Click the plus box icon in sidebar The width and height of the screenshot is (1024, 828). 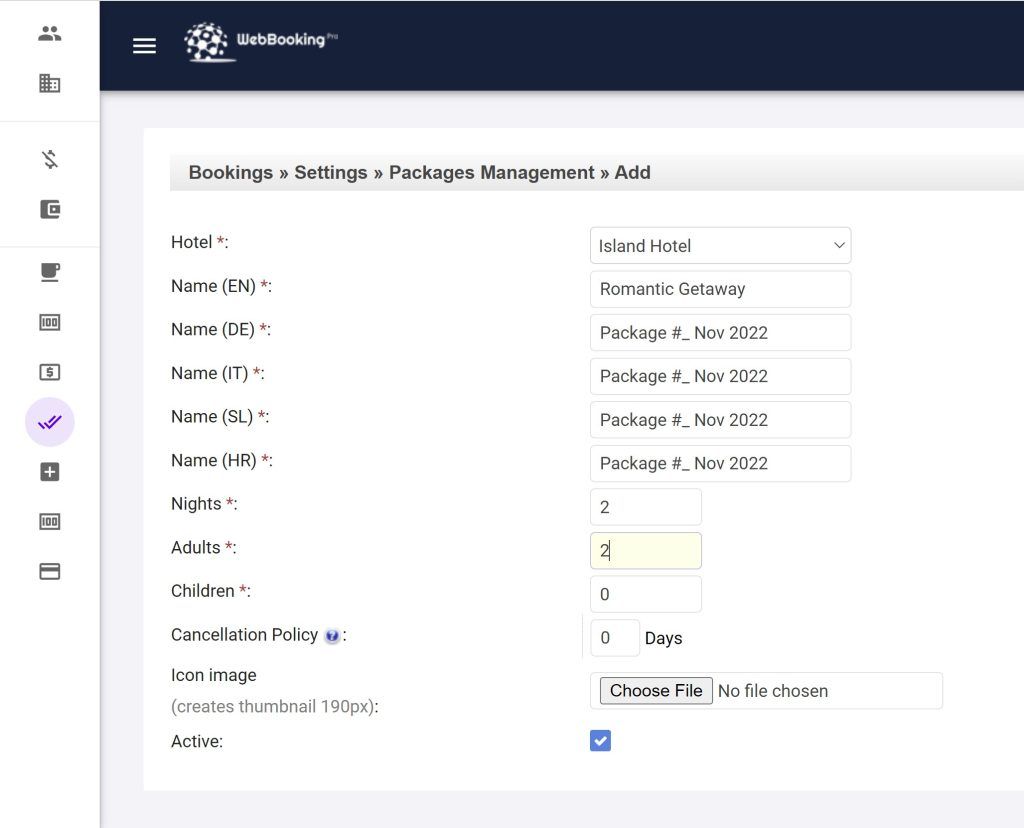[50, 472]
